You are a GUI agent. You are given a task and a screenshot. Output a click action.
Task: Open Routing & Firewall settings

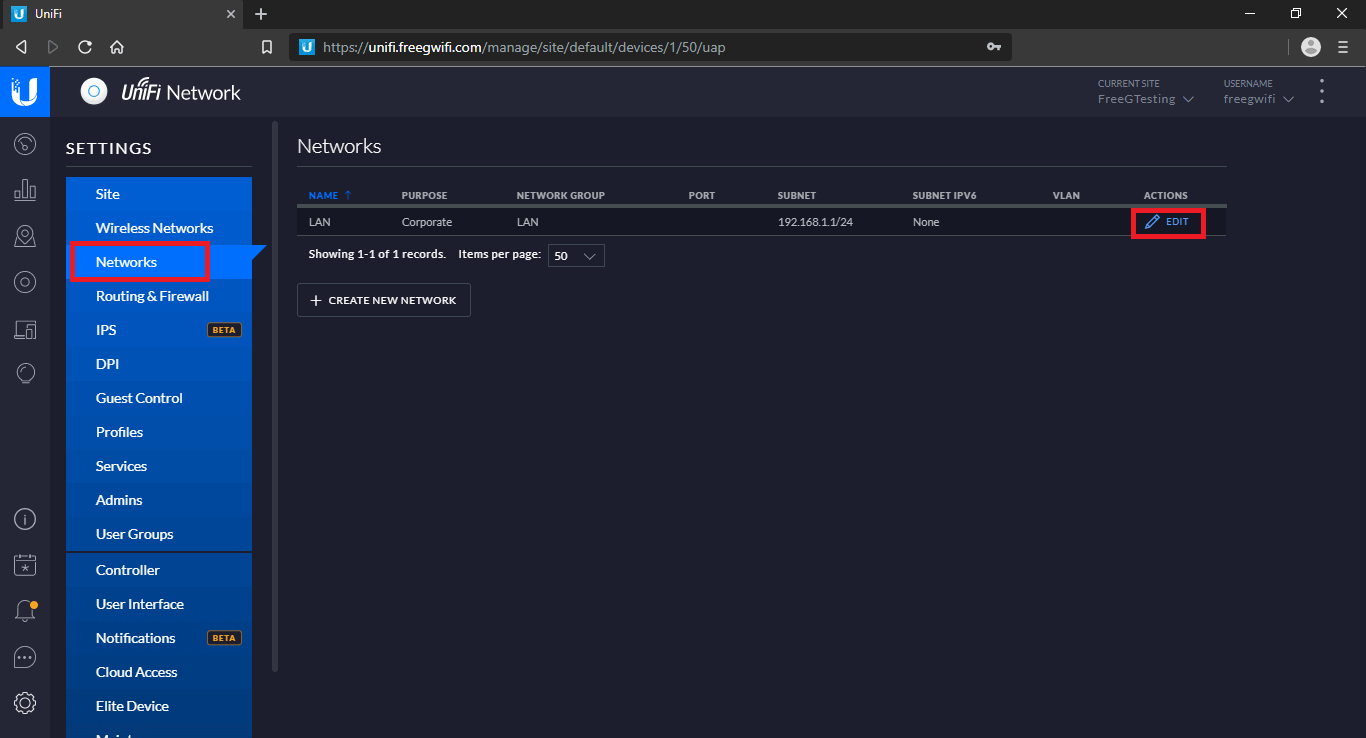159,296
